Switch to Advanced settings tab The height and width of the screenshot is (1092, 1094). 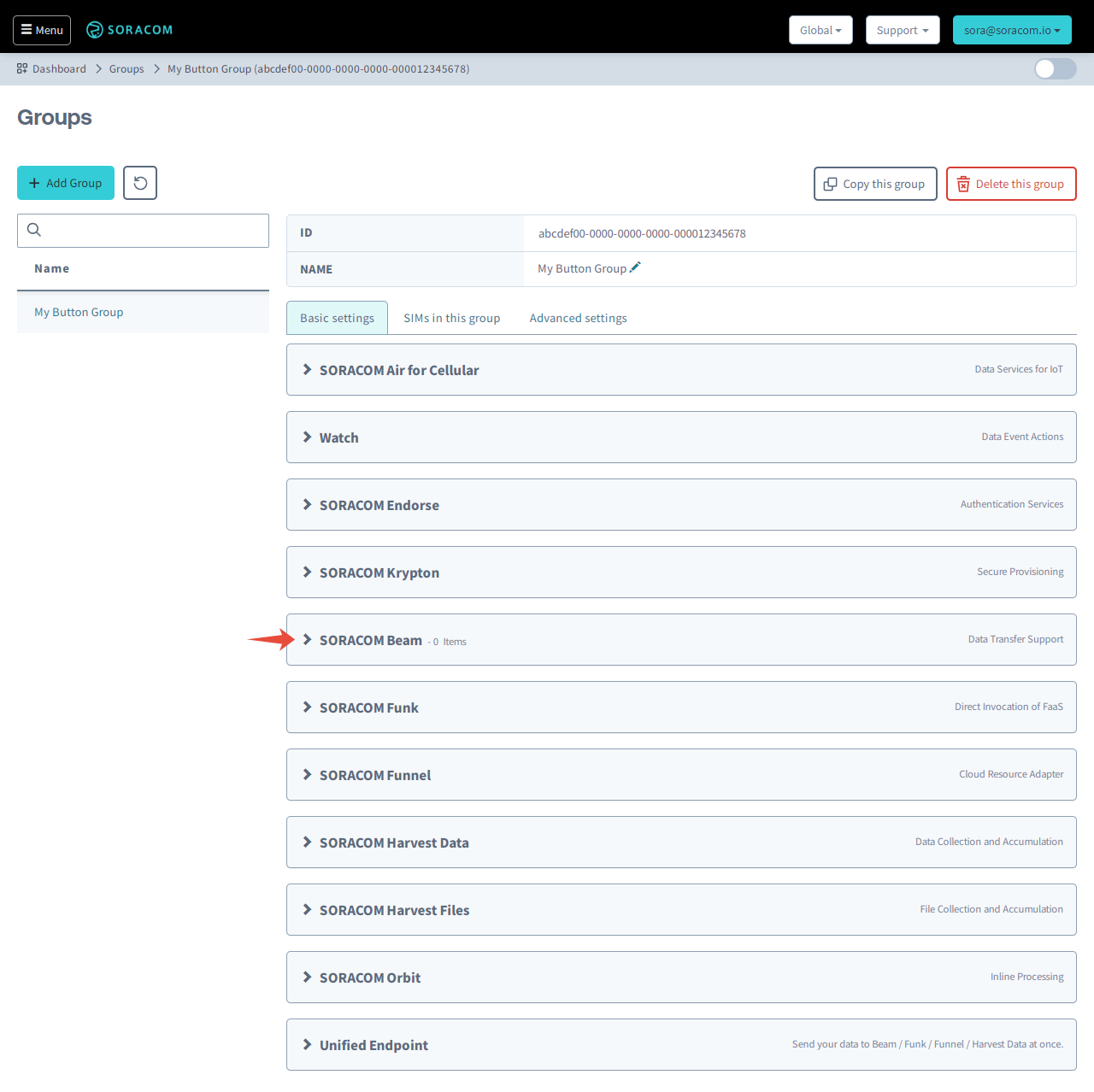[x=579, y=318]
